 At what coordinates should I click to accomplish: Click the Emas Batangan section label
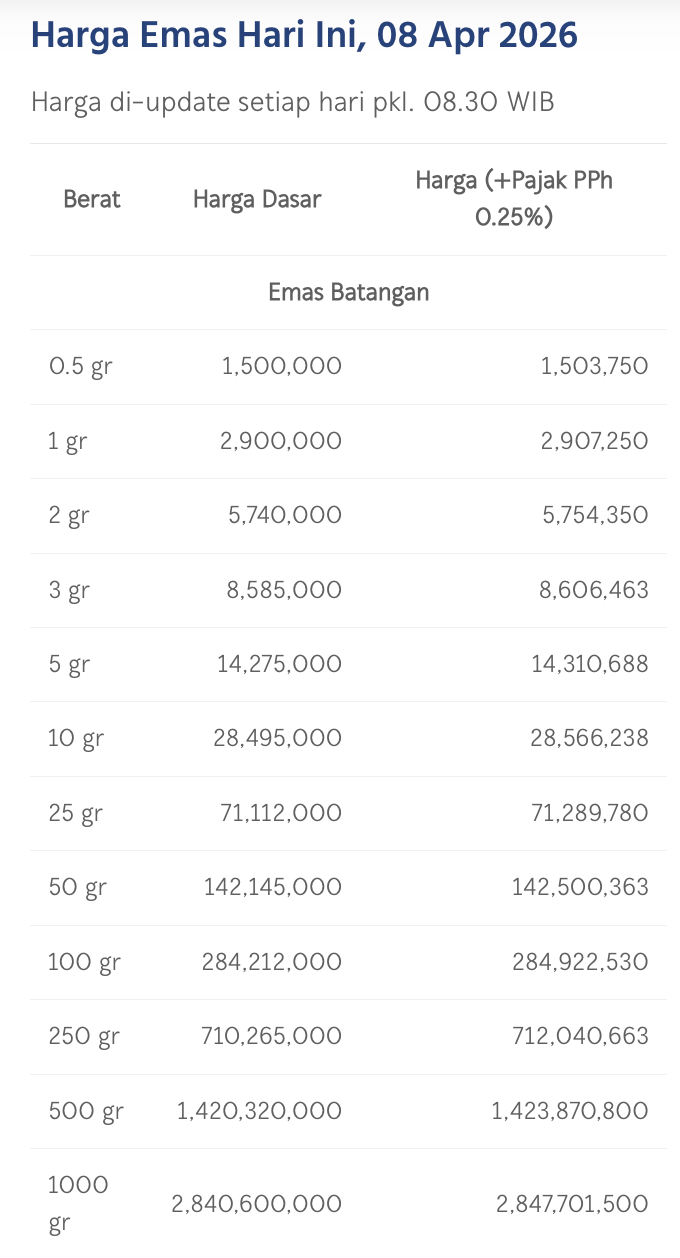pyautogui.click(x=348, y=292)
